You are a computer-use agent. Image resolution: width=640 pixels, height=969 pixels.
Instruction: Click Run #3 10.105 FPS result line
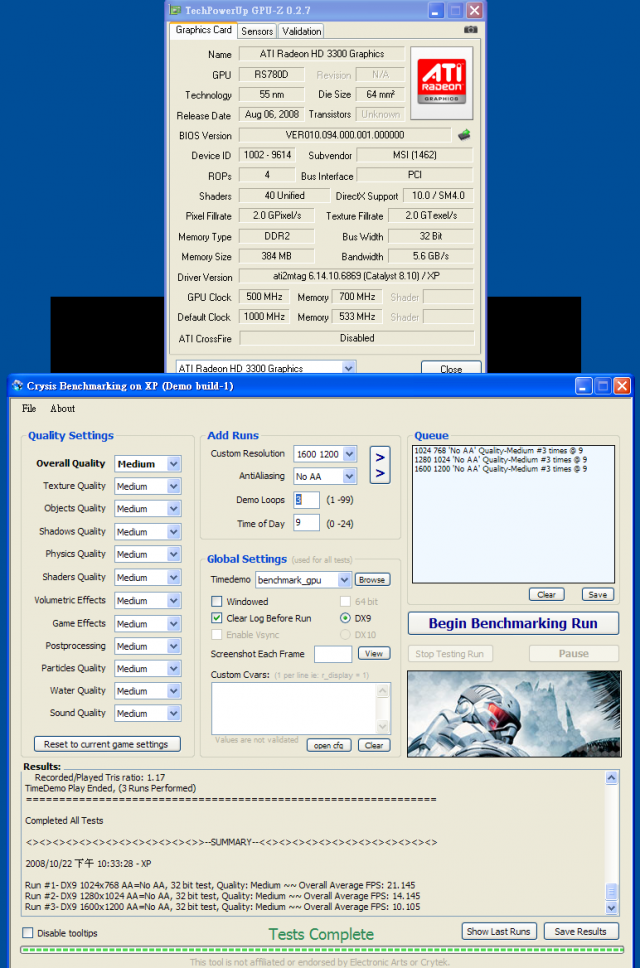pos(220,907)
